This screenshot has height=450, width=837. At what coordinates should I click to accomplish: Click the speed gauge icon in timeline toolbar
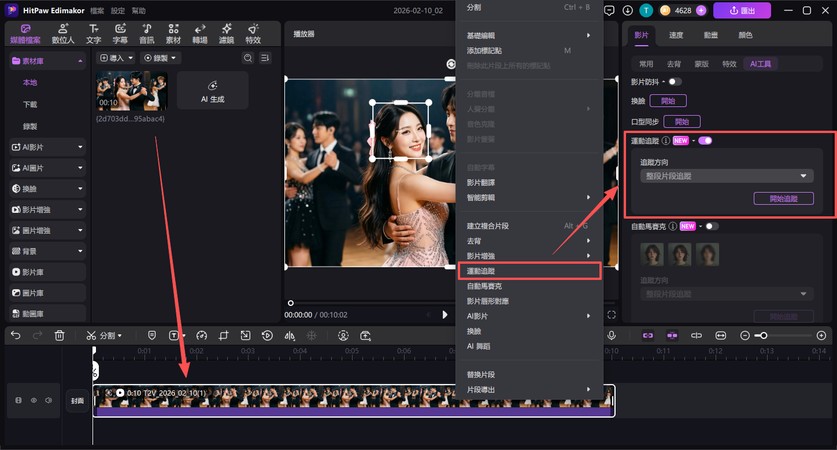point(201,335)
